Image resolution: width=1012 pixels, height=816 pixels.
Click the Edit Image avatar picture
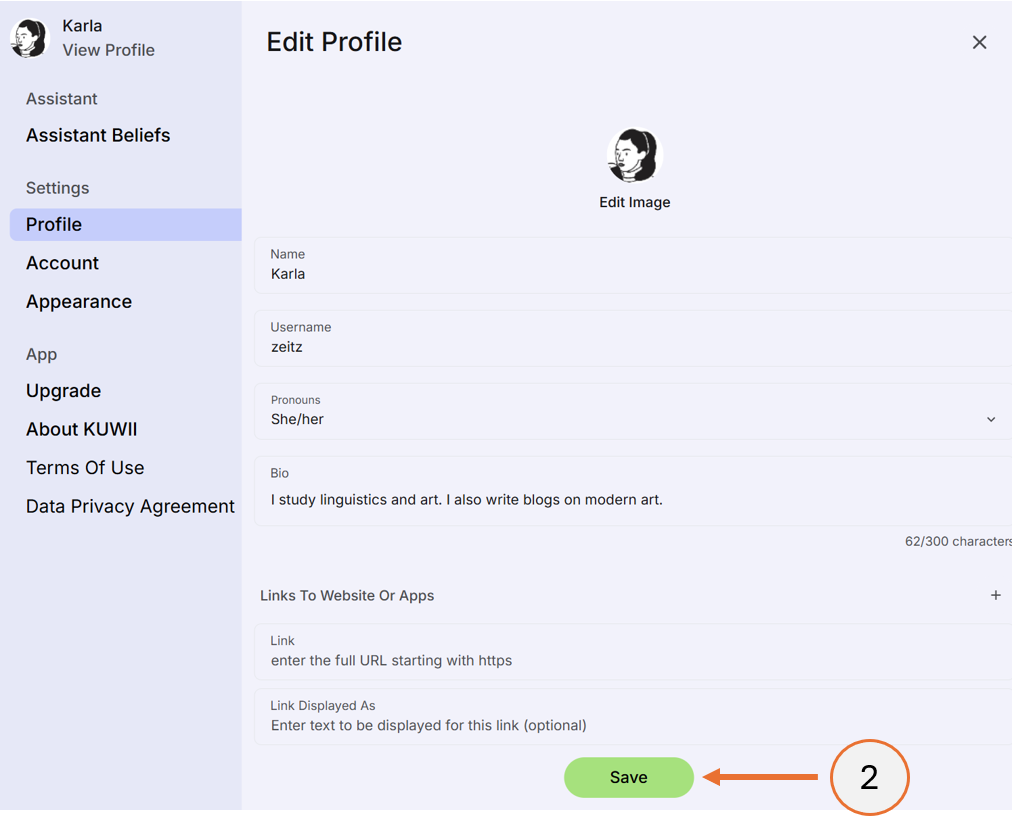pos(634,155)
